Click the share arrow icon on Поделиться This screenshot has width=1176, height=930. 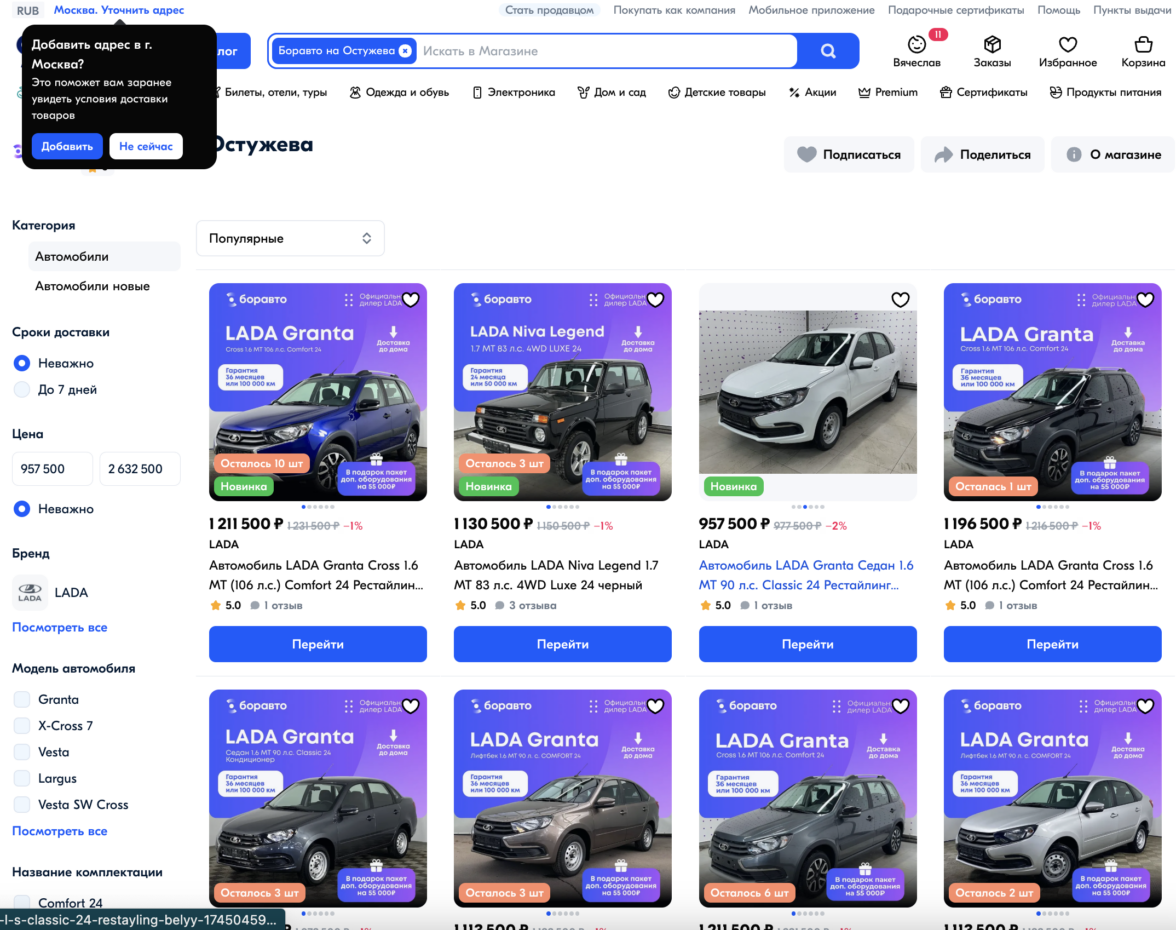[943, 154]
